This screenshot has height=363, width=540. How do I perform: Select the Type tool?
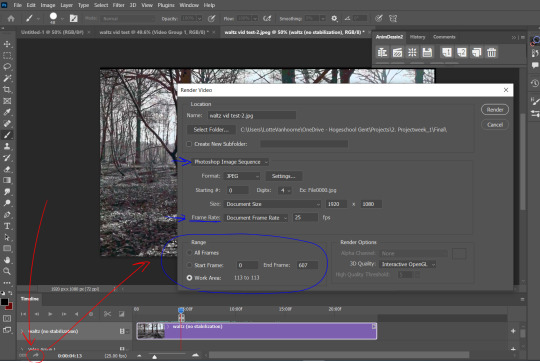[x=7, y=226]
